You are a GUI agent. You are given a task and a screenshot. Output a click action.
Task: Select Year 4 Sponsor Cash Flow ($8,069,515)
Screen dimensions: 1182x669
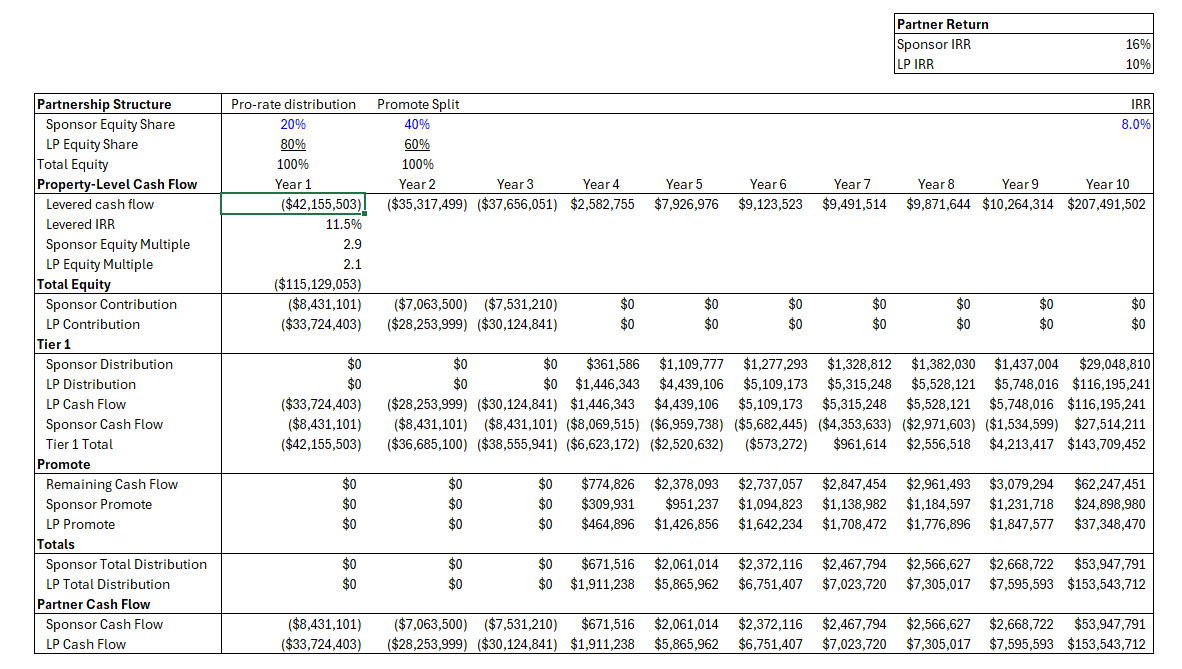[x=602, y=425]
